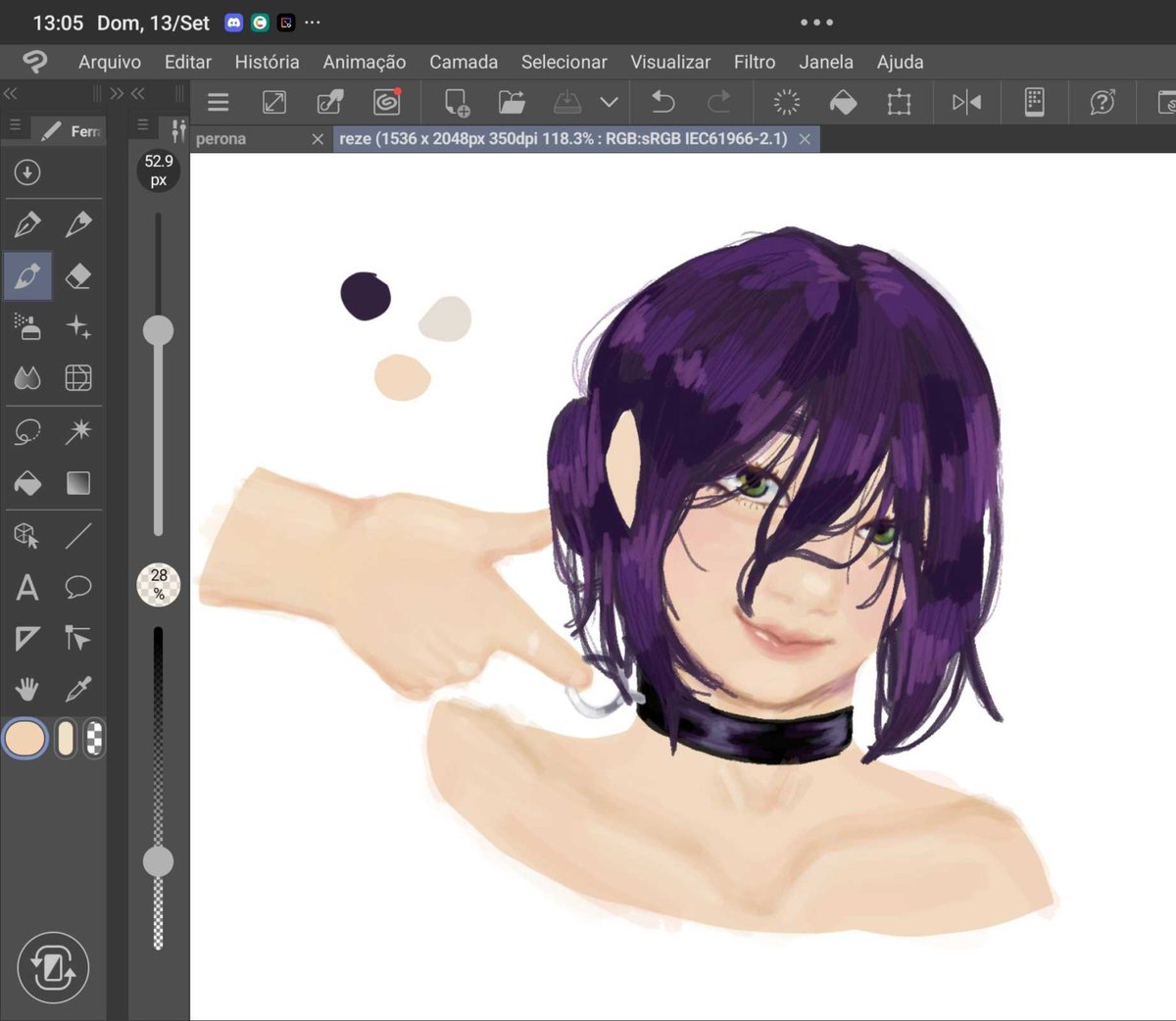
Task: Select the Lasso selection tool
Action: pyautogui.click(x=27, y=431)
